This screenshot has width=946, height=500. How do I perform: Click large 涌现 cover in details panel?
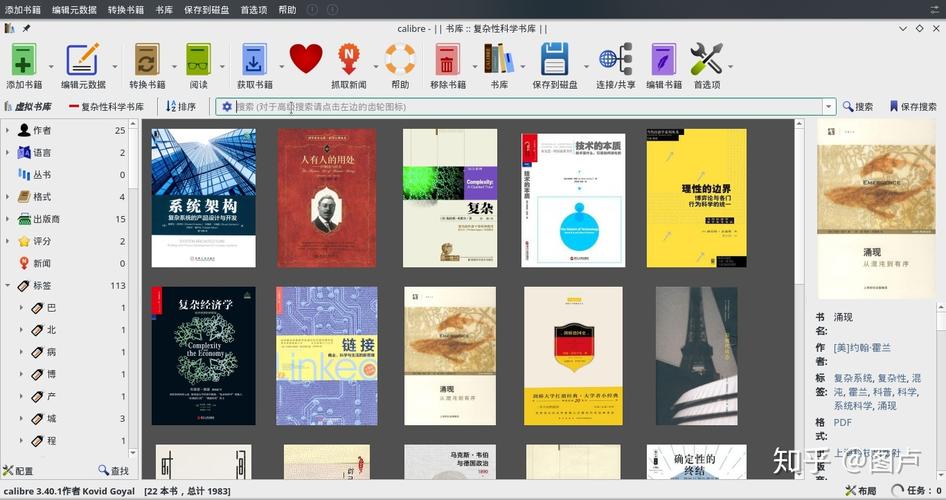pos(876,209)
